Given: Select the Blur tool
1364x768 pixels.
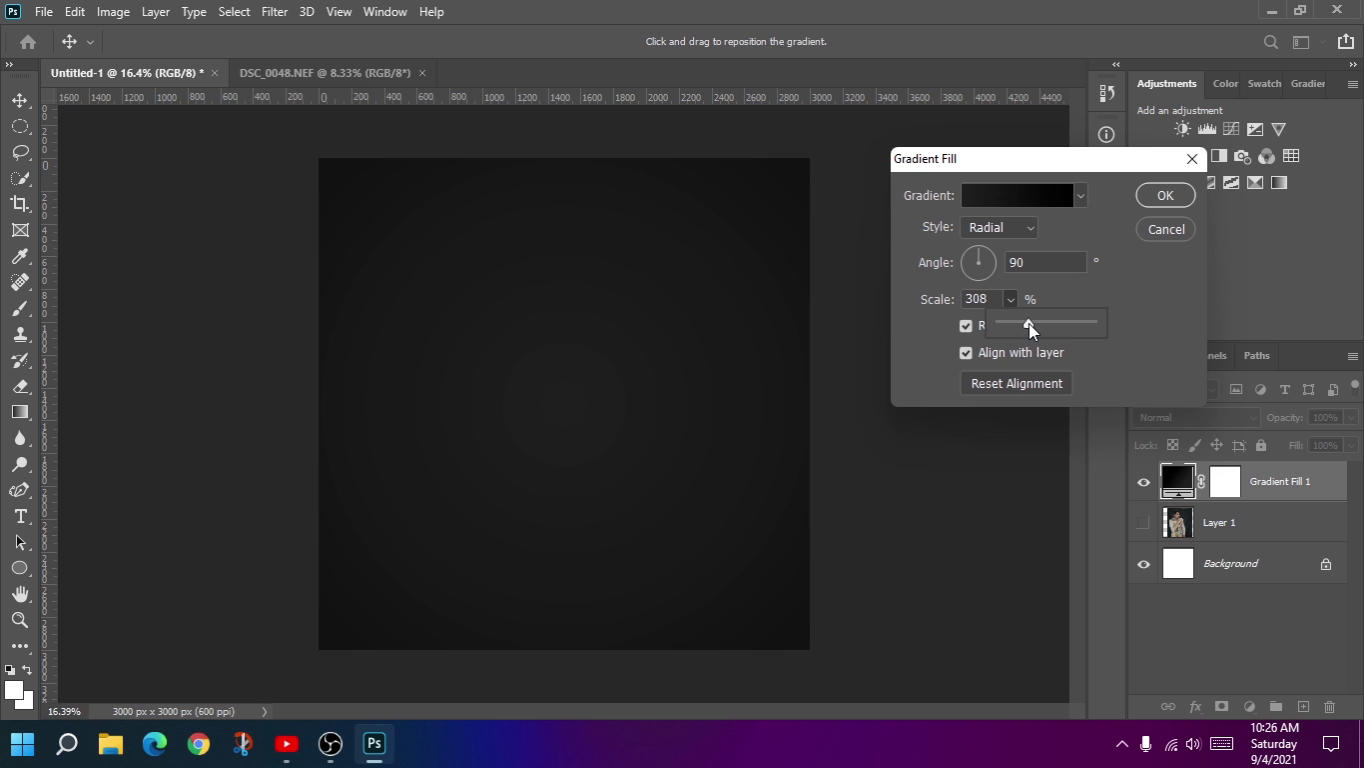Looking at the screenshot, I should (x=20, y=438).
